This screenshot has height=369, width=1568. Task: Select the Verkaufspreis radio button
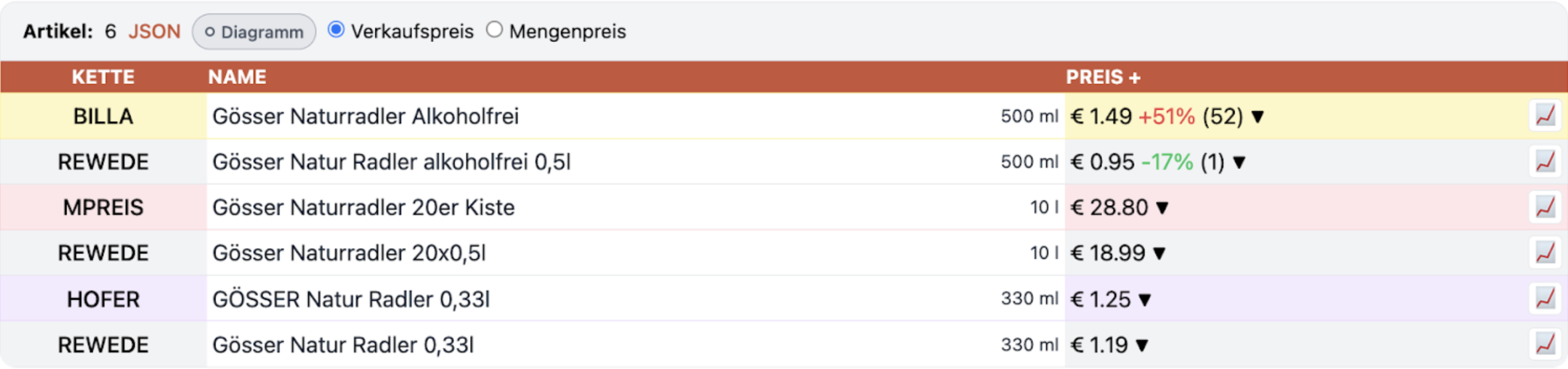[x=336, y=30]
